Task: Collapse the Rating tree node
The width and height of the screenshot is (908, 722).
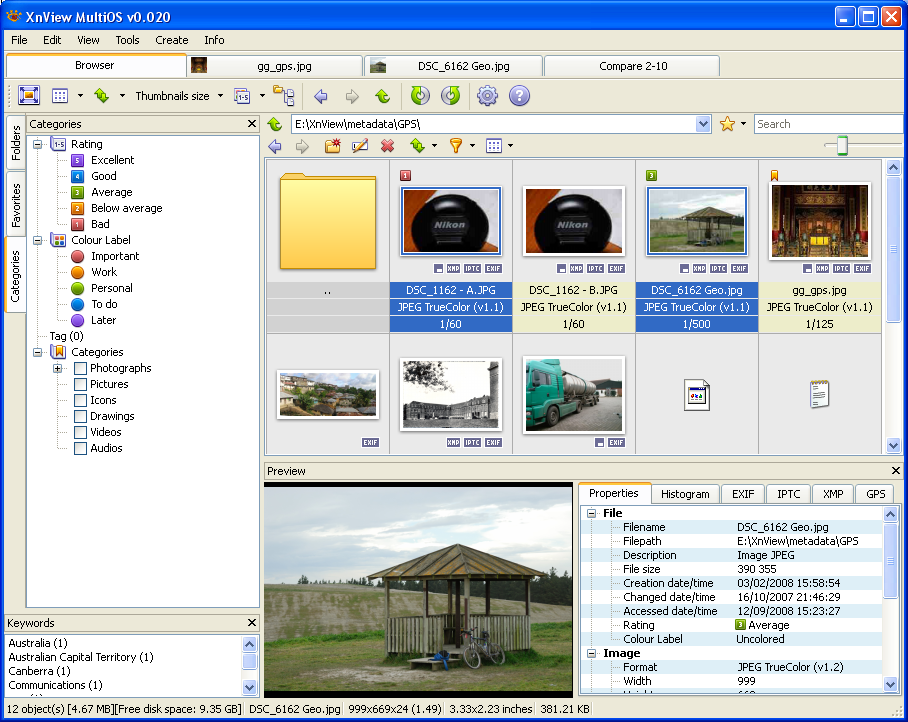Action: click(38, 144)
